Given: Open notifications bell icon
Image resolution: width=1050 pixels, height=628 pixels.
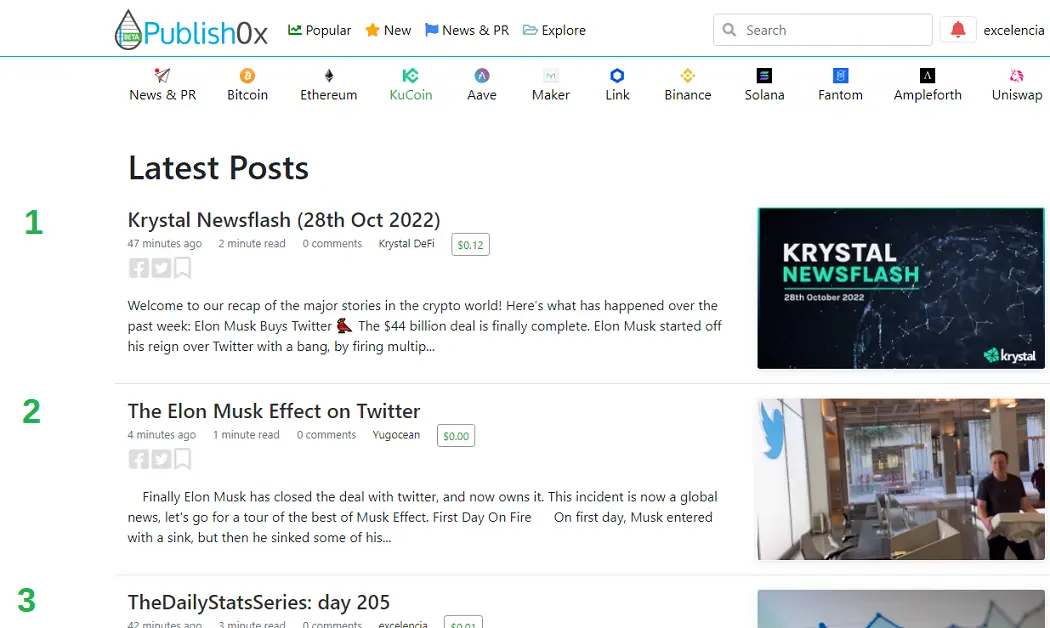Looking at the screenshot, I should [958, 29].
